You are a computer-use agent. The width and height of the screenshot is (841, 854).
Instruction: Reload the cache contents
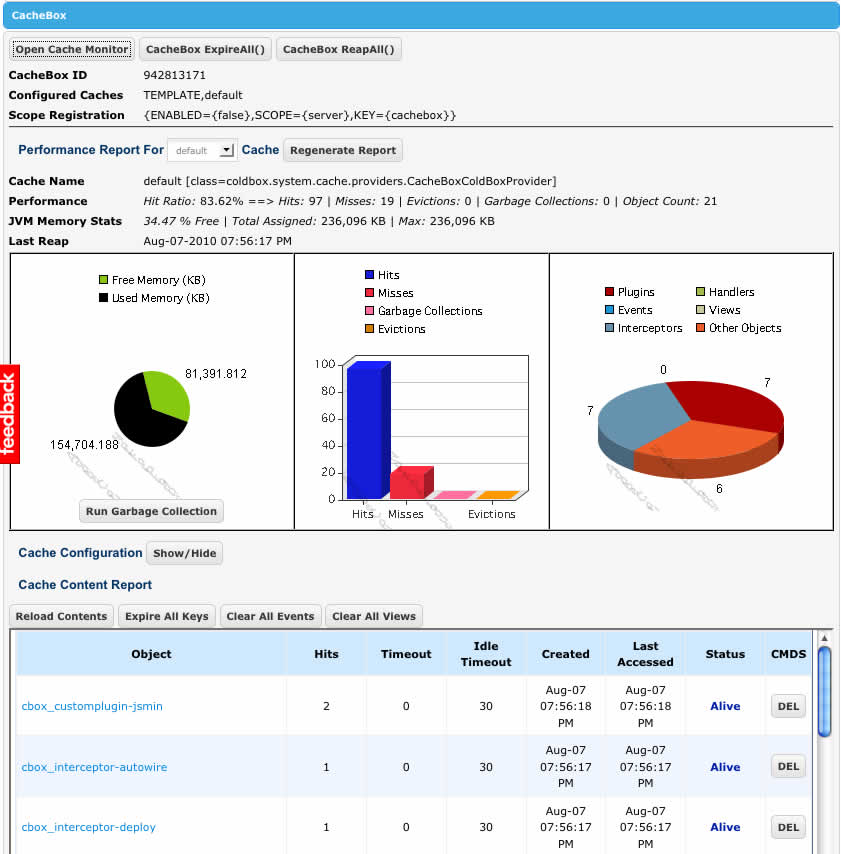61,616
